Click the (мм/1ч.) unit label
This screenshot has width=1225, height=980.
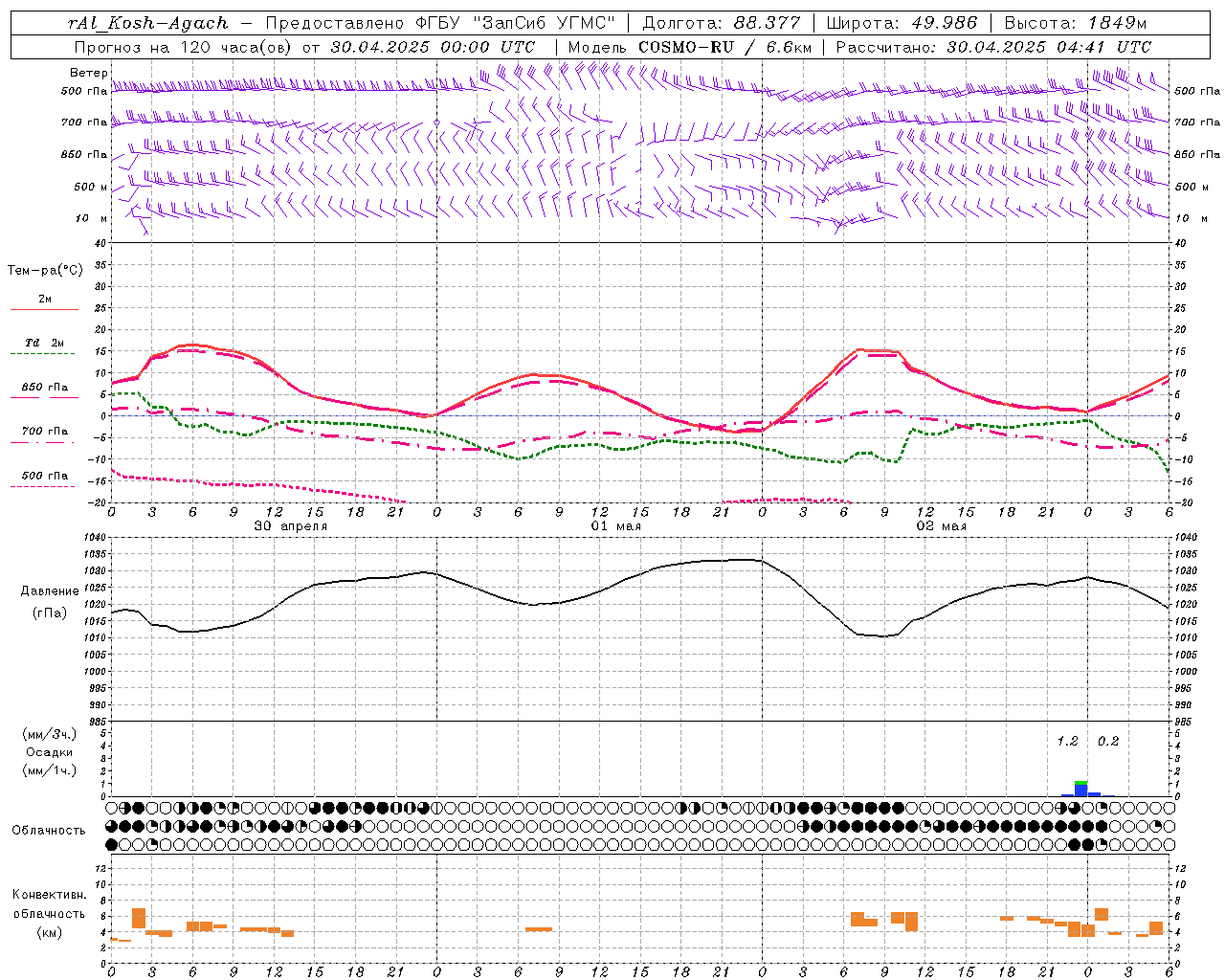[50, 770]
